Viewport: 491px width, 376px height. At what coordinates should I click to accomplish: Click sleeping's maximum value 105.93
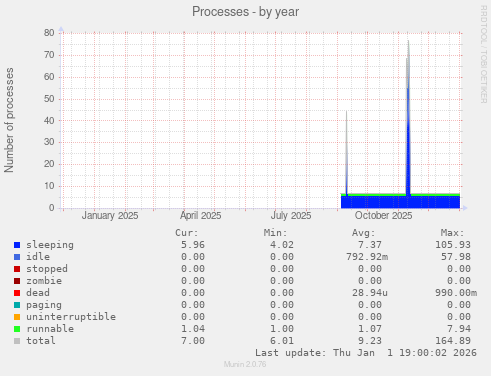453,245
